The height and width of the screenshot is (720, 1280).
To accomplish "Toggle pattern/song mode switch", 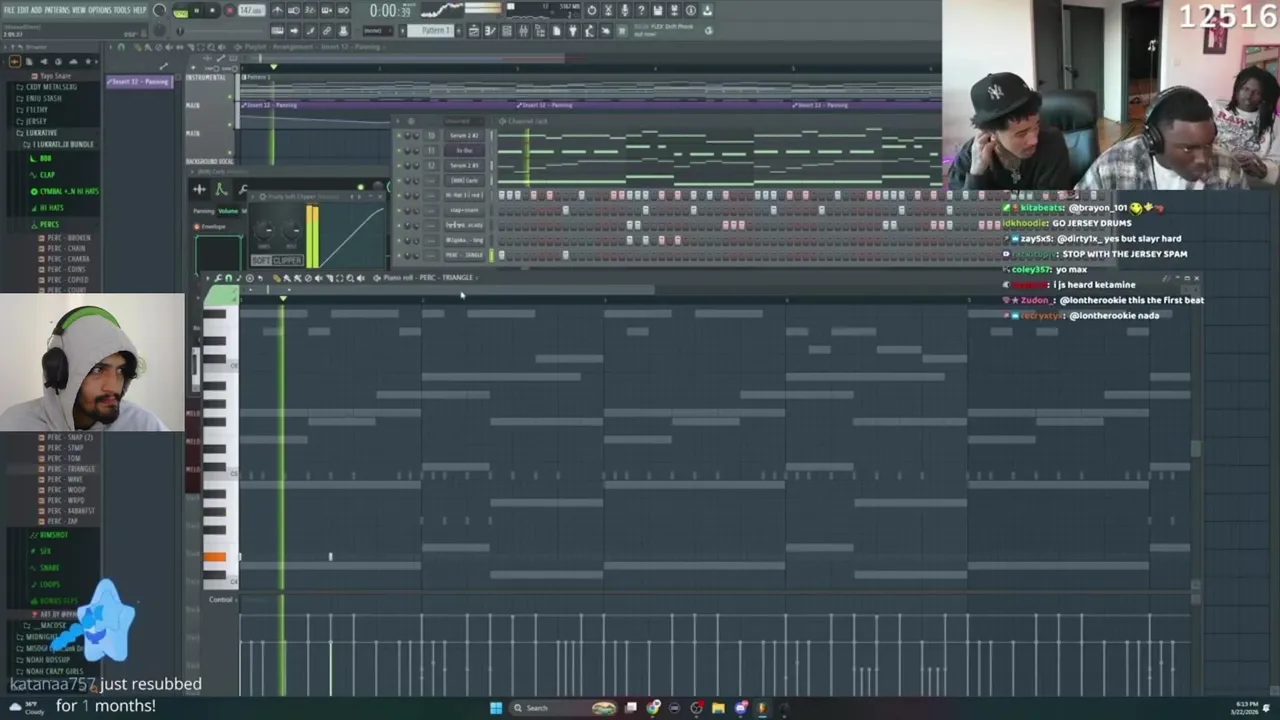I will (181, 11).
